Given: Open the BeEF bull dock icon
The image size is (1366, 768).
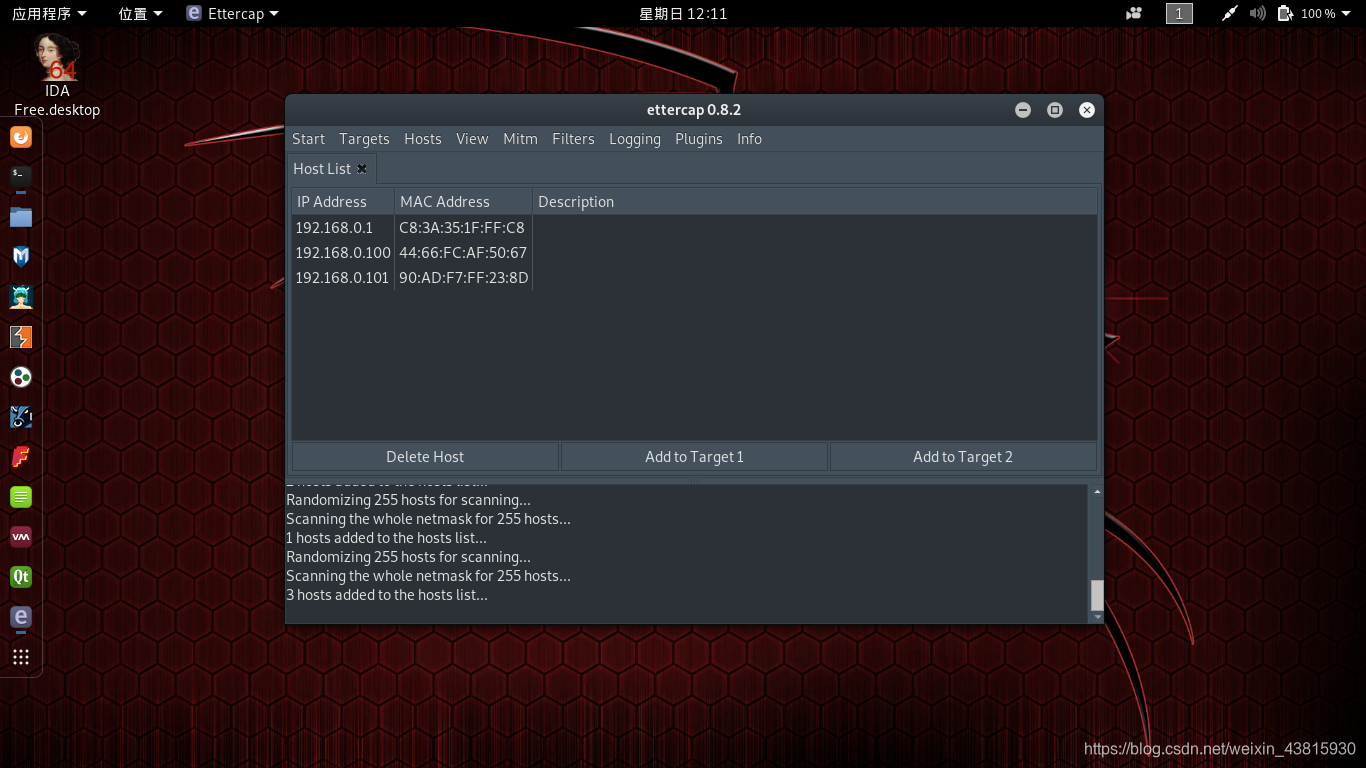Looking at the screenshot, I should tap(21, 417).
